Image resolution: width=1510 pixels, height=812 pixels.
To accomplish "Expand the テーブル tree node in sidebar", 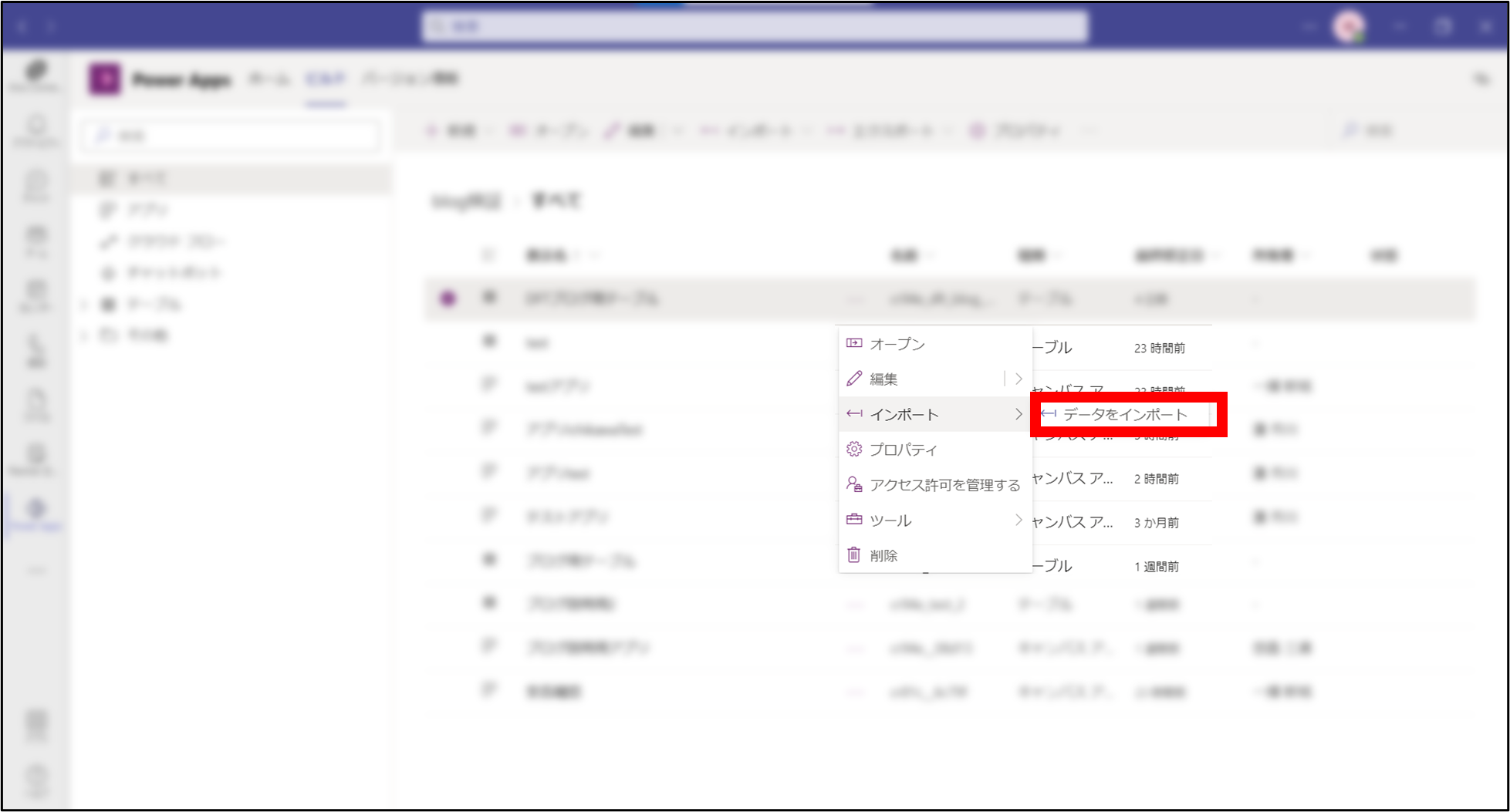I will click(x=84, y=305).
